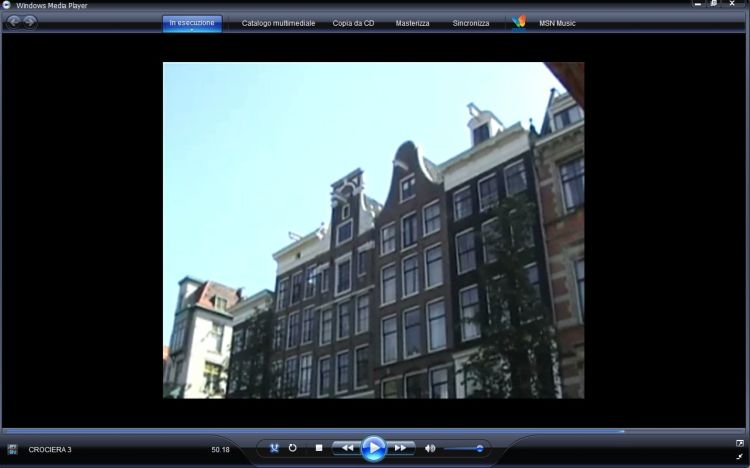Viewport: 750px width, 468px height.
Task: Click the video frame of Amsterdam houses
Action: click(374, 230)
